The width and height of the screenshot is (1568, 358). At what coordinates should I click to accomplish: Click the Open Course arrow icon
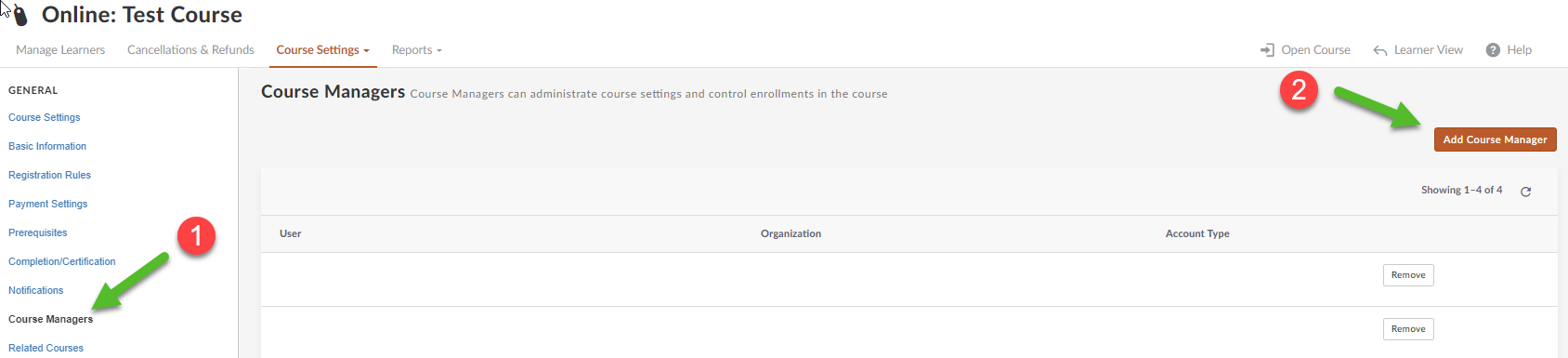pyautogui.click(x=1267, y=50)
